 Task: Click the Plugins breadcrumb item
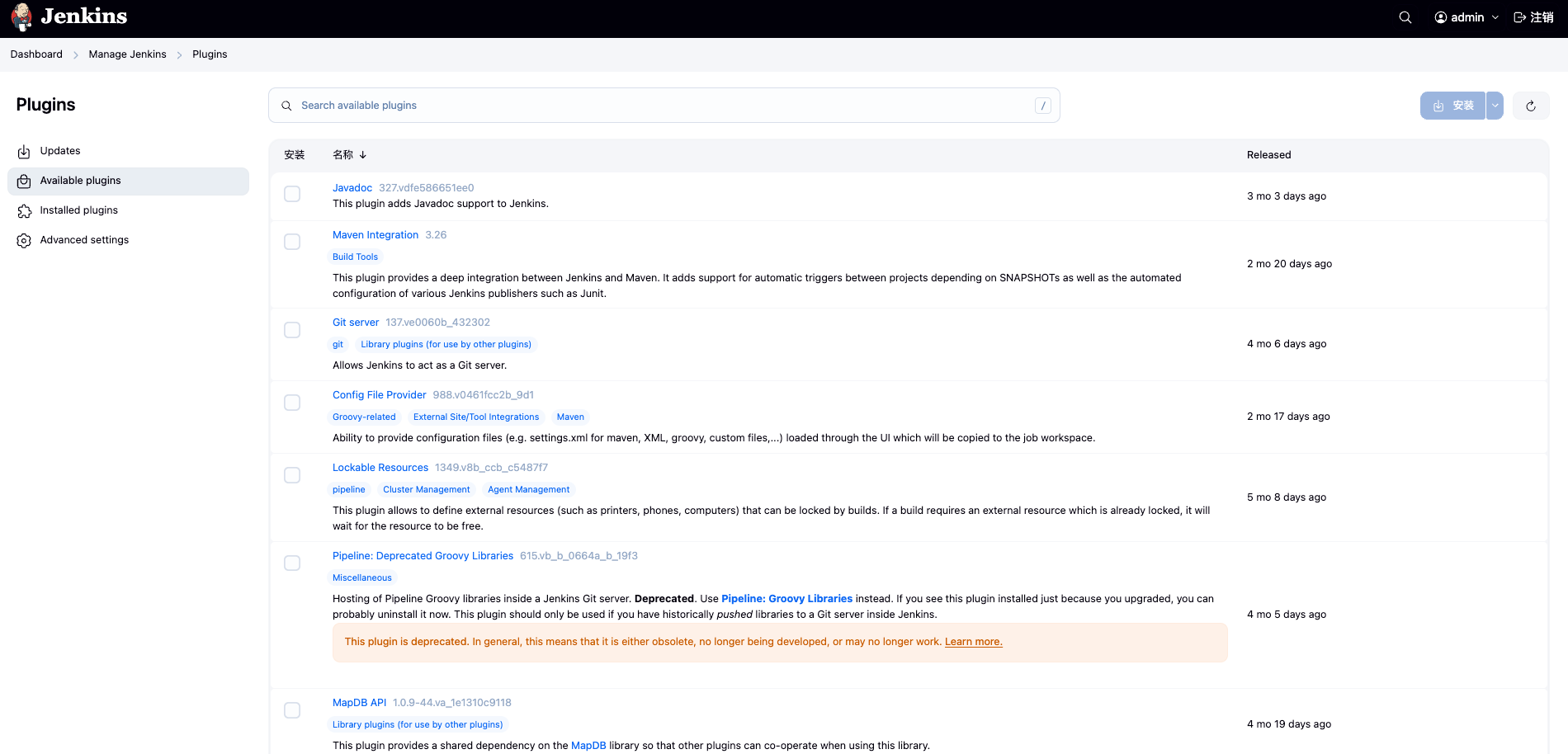[210, 54]
